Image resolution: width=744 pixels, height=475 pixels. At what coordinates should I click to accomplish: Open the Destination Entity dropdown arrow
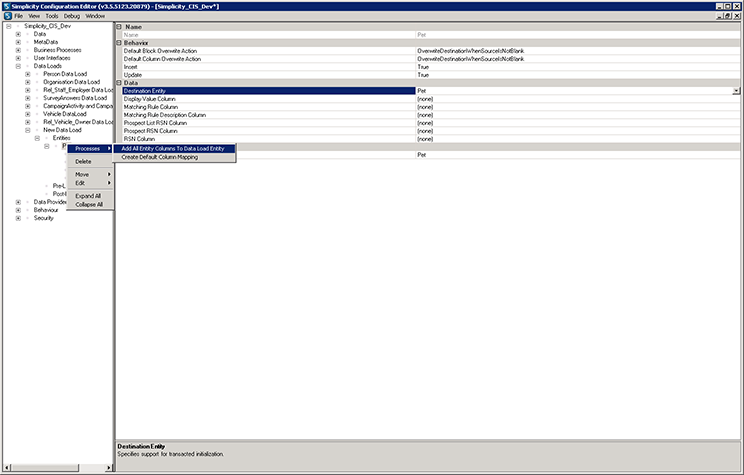(x=736, y=91)
